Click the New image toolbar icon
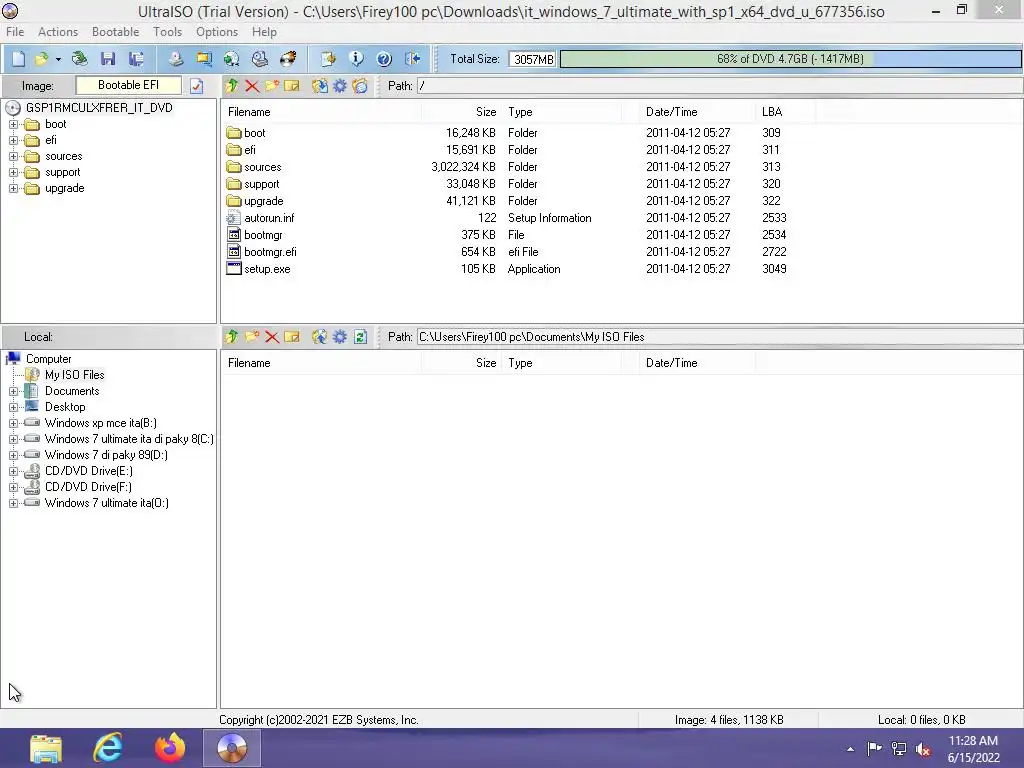The height and width of the screenshot is (768, 1024). [x=18, y=59]
